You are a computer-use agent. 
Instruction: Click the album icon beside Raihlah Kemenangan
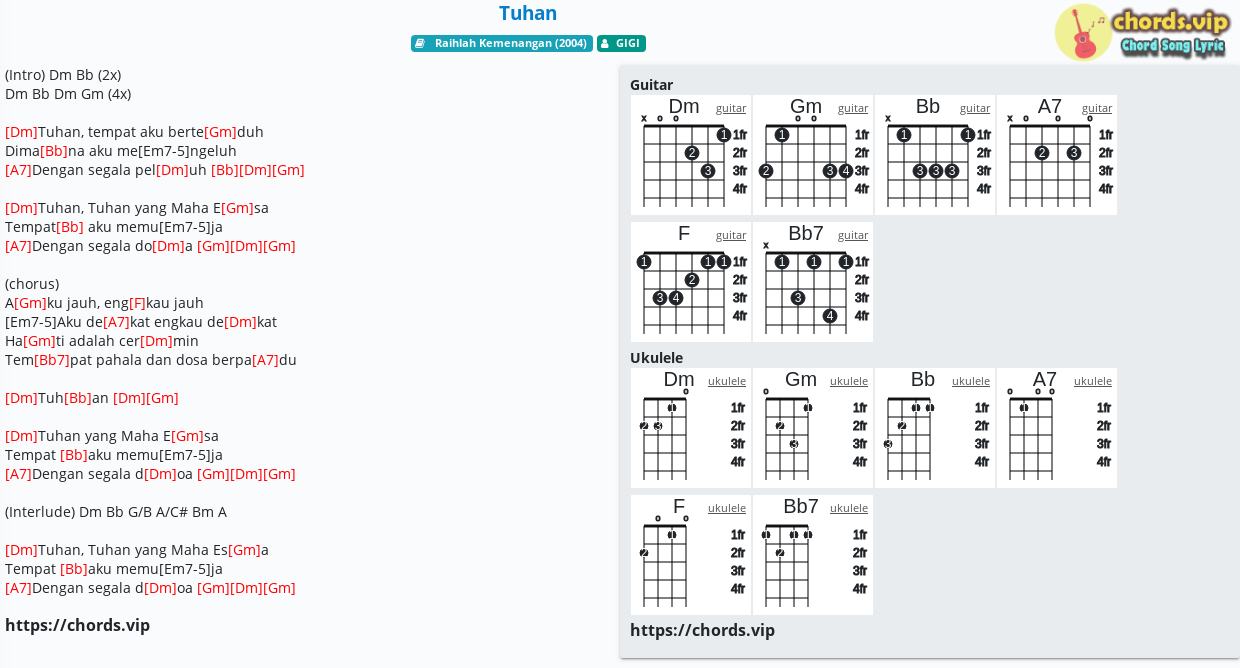(x=420, y=44)
